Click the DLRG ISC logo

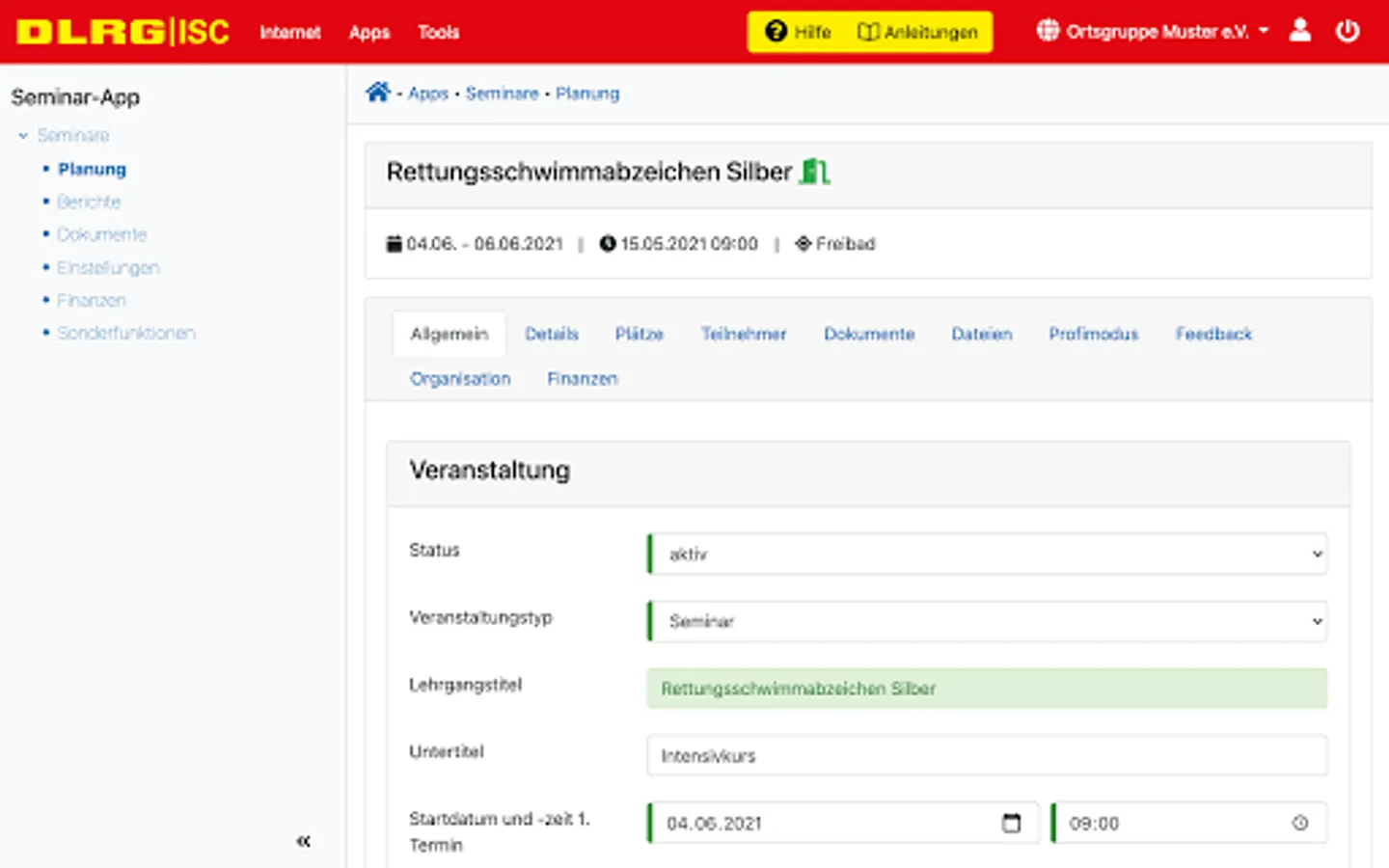pos(123,32)
